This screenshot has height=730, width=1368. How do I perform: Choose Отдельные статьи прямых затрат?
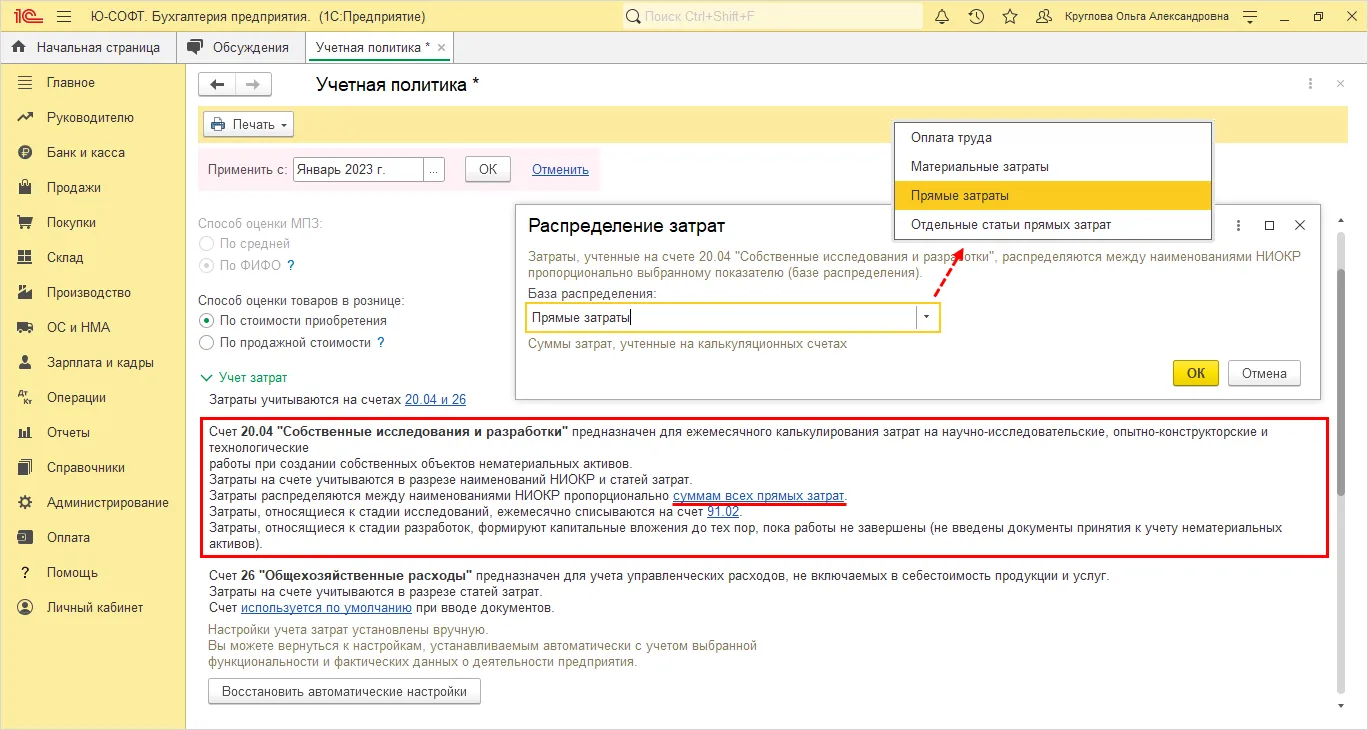click(x=1052, y=225)
